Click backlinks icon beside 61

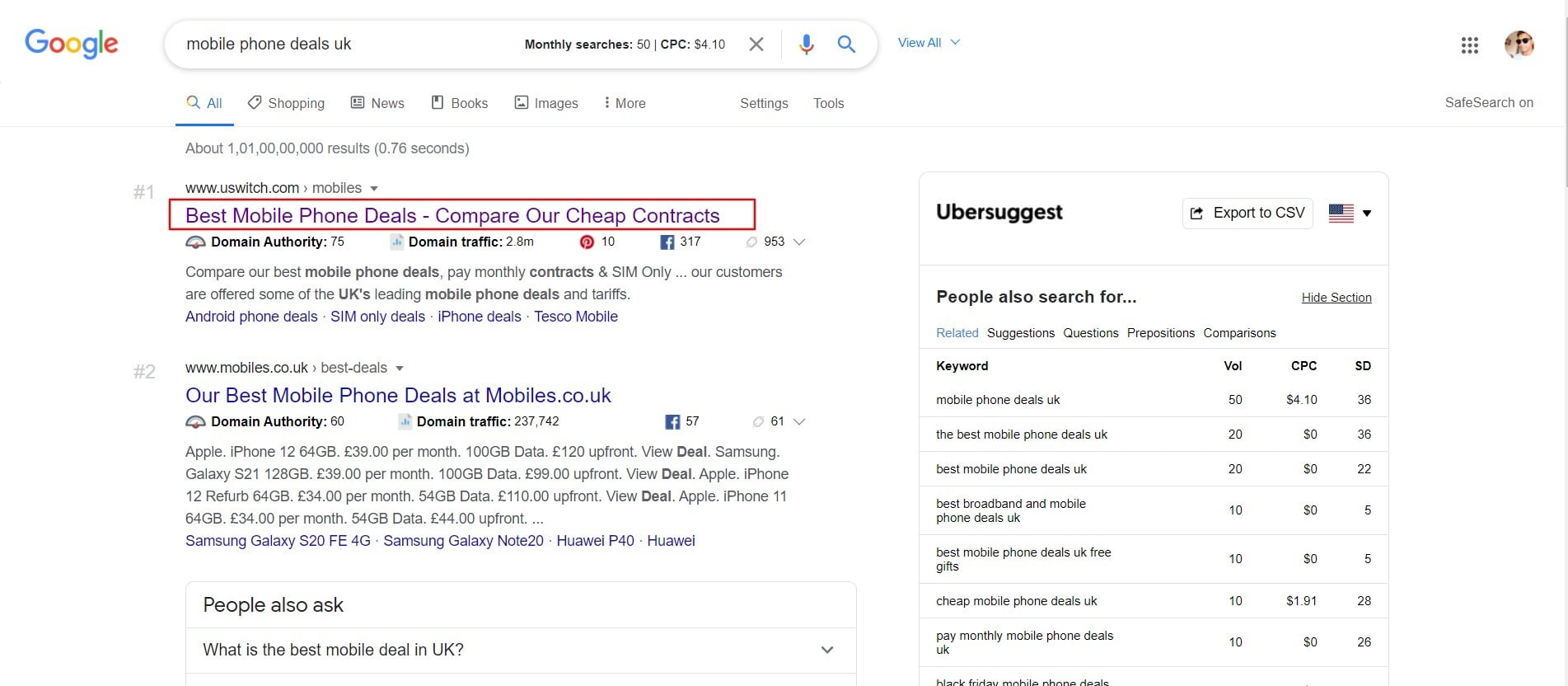[x=758, y=421]
